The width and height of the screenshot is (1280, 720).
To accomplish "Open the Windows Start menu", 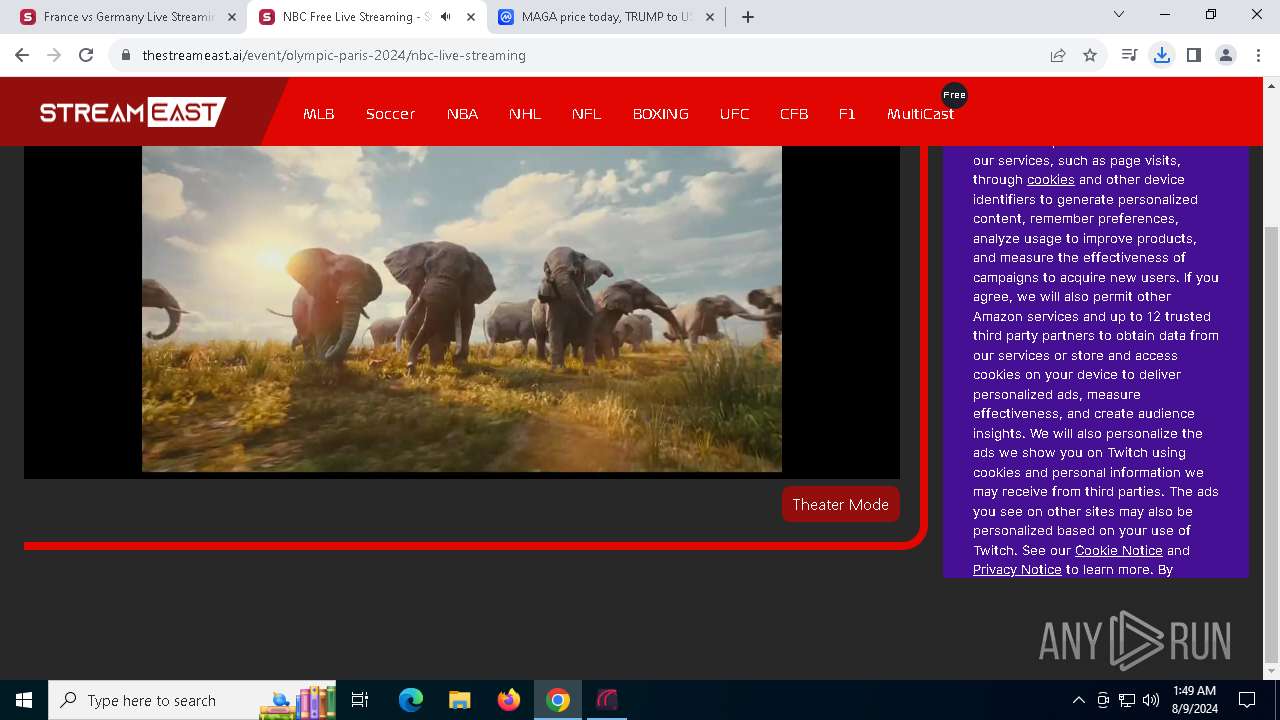I will (24, 700).
